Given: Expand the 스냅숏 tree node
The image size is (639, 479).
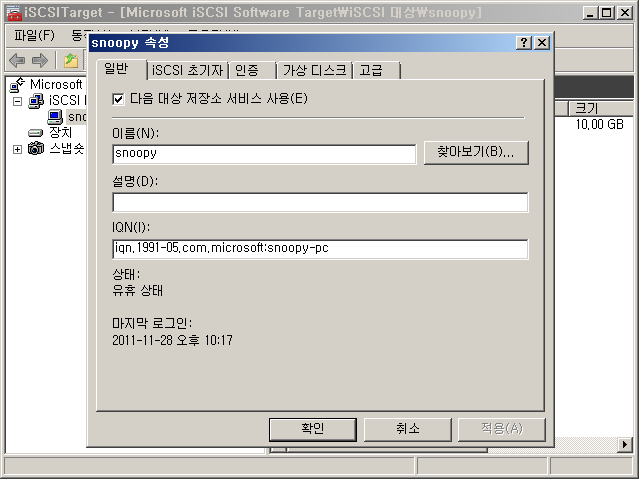Looking at the screenshot, I should pyautogui.click(x=17, y=149).
